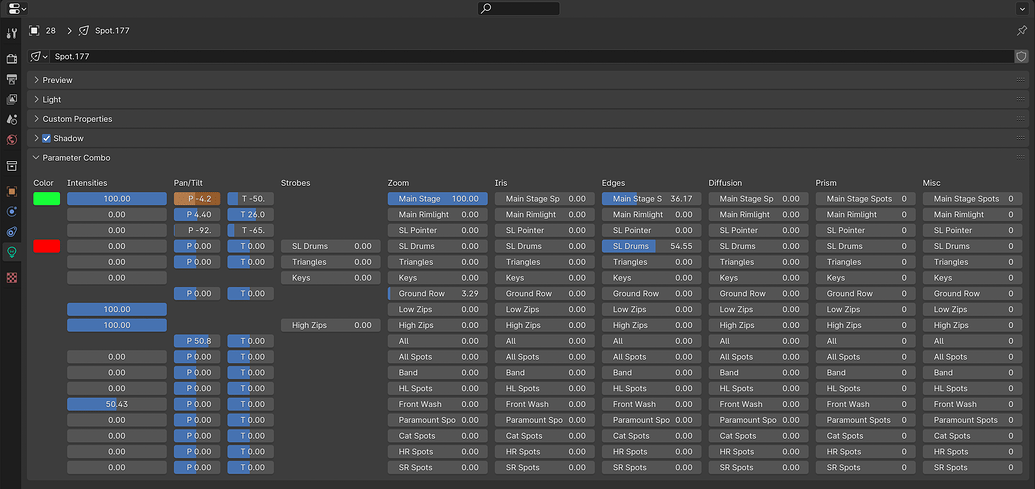Open the options dropdown at the top right
The image size is (1035, 489).
tap(1021, 9)
